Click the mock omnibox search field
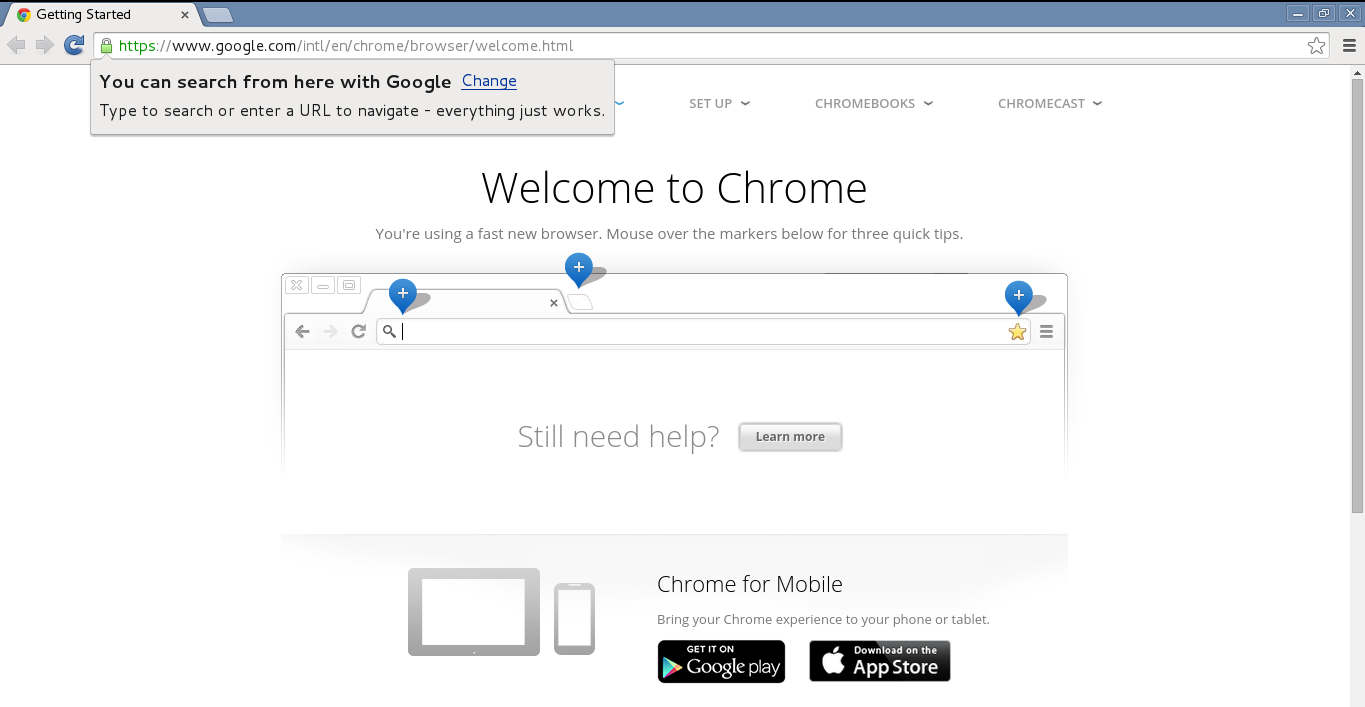This screenshot has height=707, width=1365. (x=703, y=332)
